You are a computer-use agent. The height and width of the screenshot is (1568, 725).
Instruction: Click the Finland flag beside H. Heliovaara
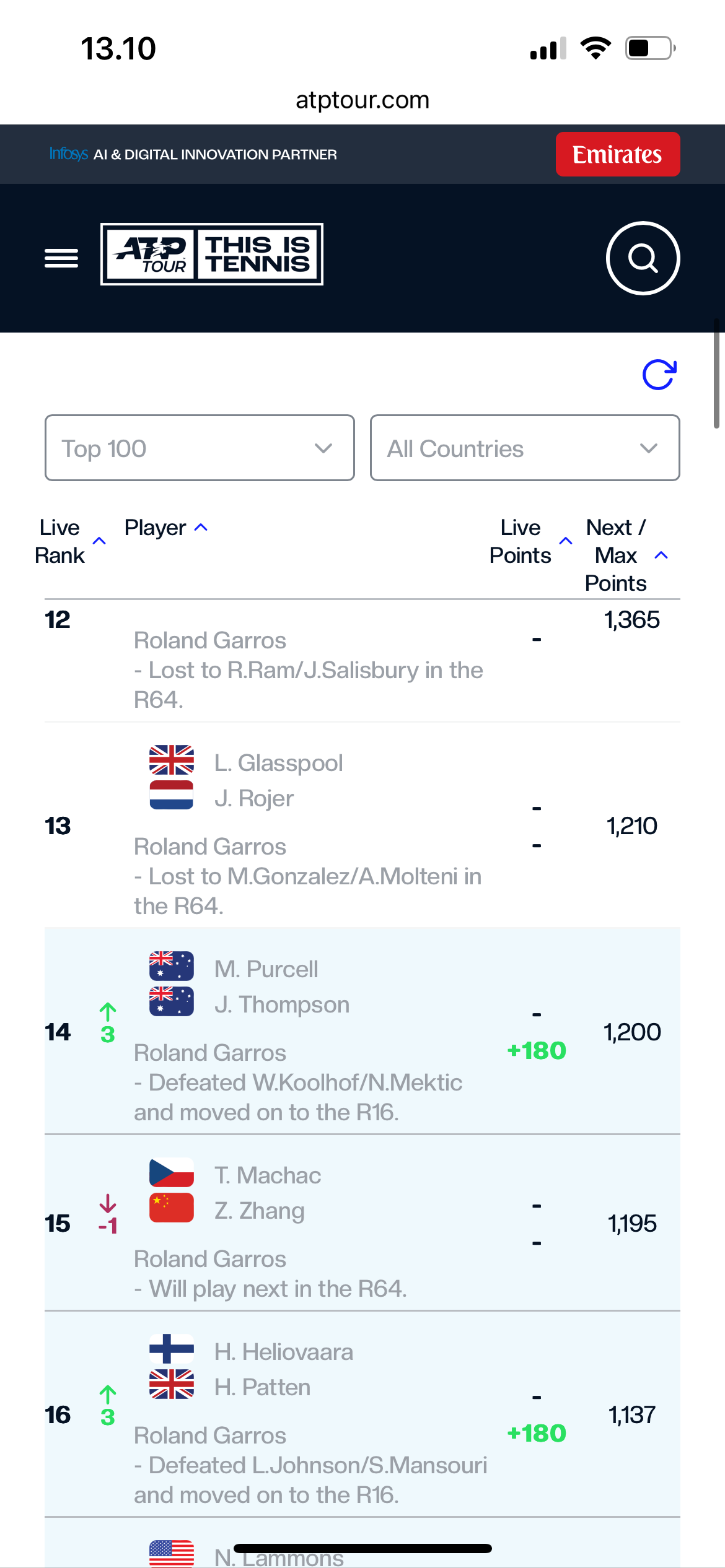tap(172, 1349)
